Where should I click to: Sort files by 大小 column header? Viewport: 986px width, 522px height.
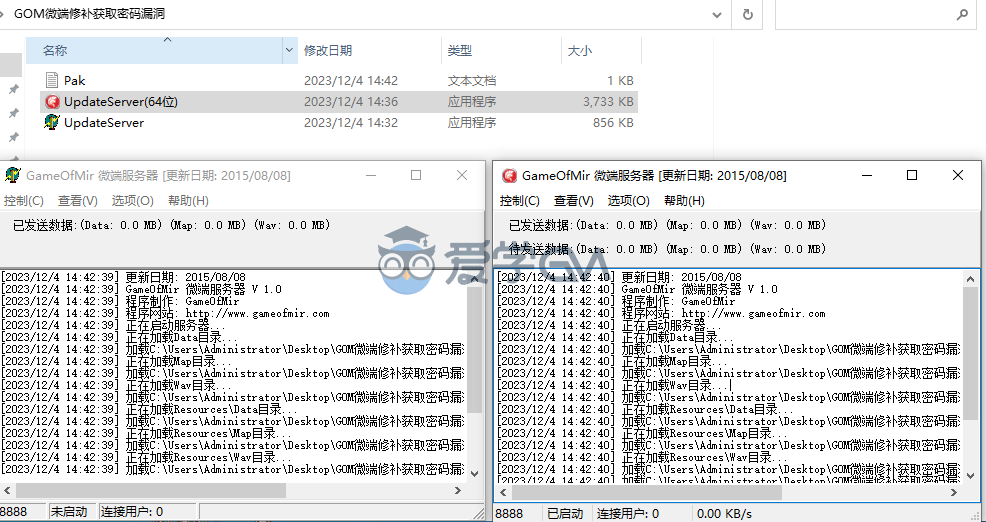coord(601,50)
